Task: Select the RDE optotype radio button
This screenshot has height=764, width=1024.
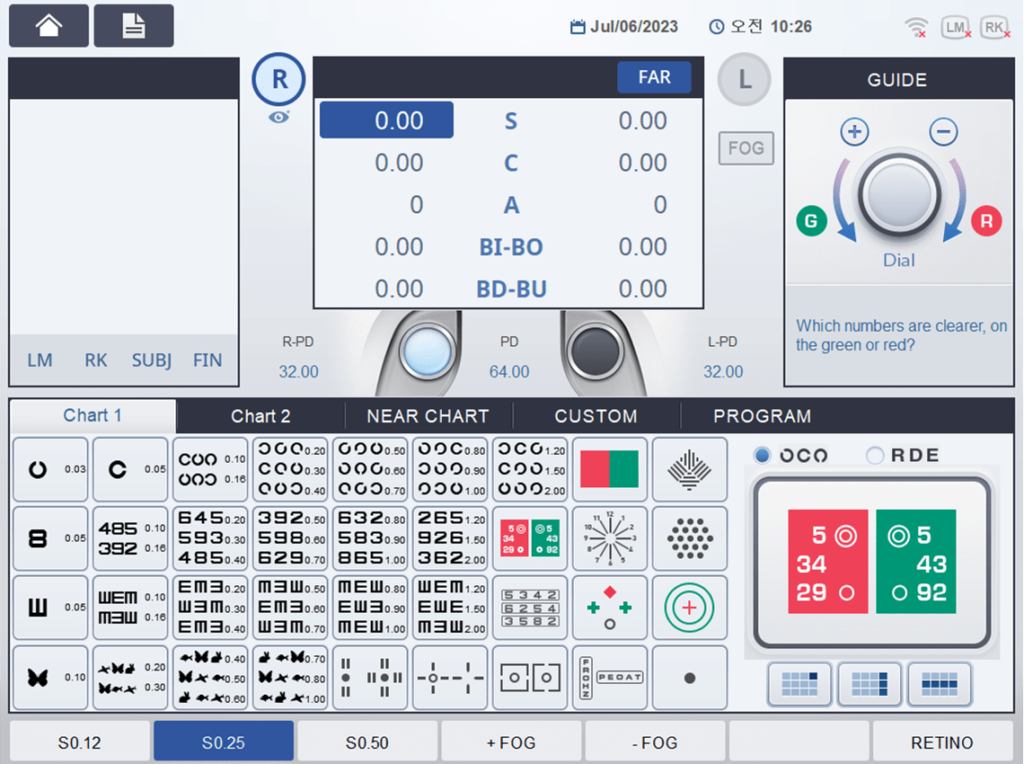Action: coord(875,455)
